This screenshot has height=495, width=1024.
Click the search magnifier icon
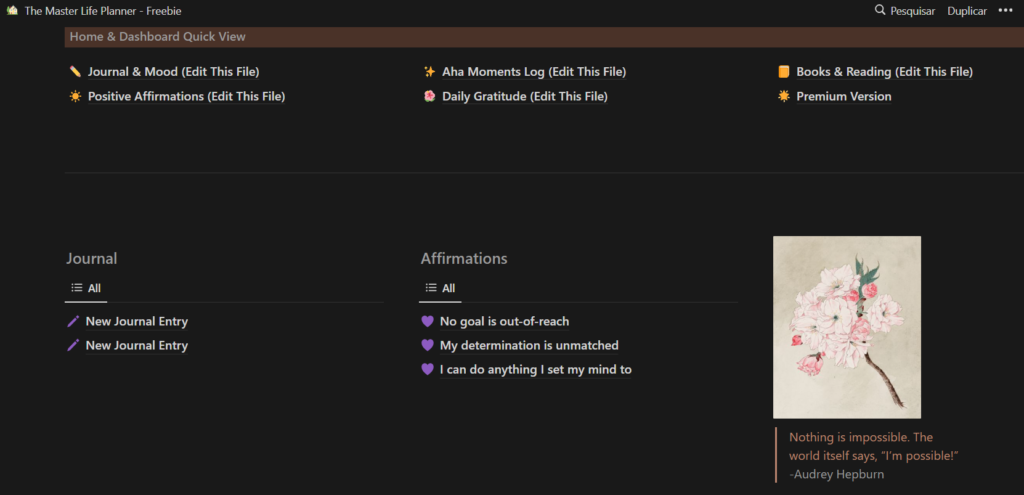point(880,11)
